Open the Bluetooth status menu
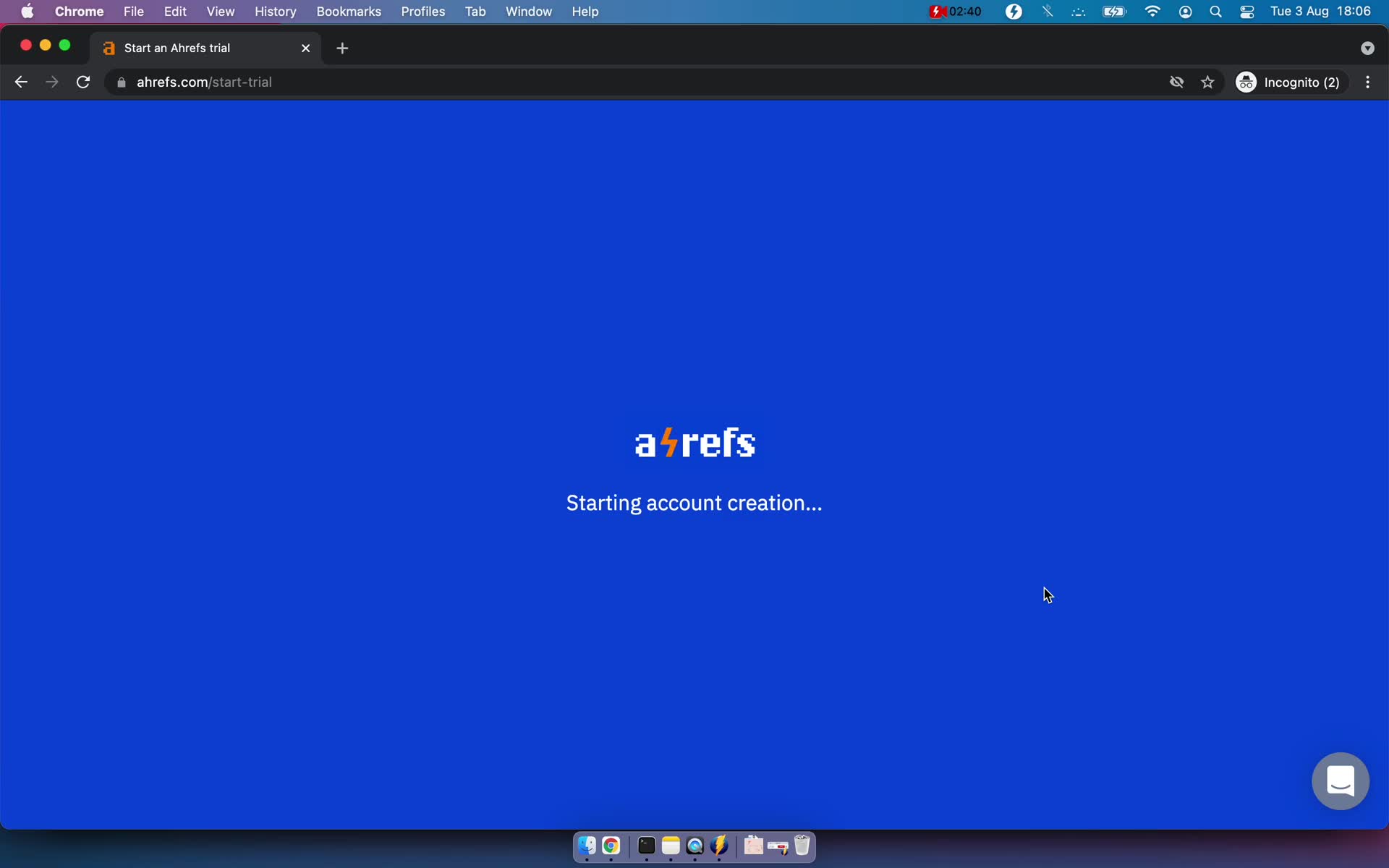1389x868 pixels. click(x=1047, y=12)
